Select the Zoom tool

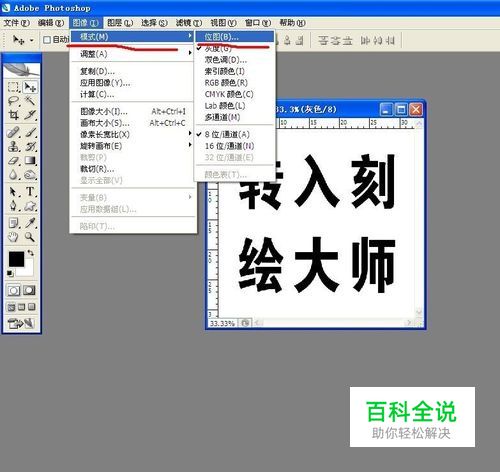click(30, 237)
